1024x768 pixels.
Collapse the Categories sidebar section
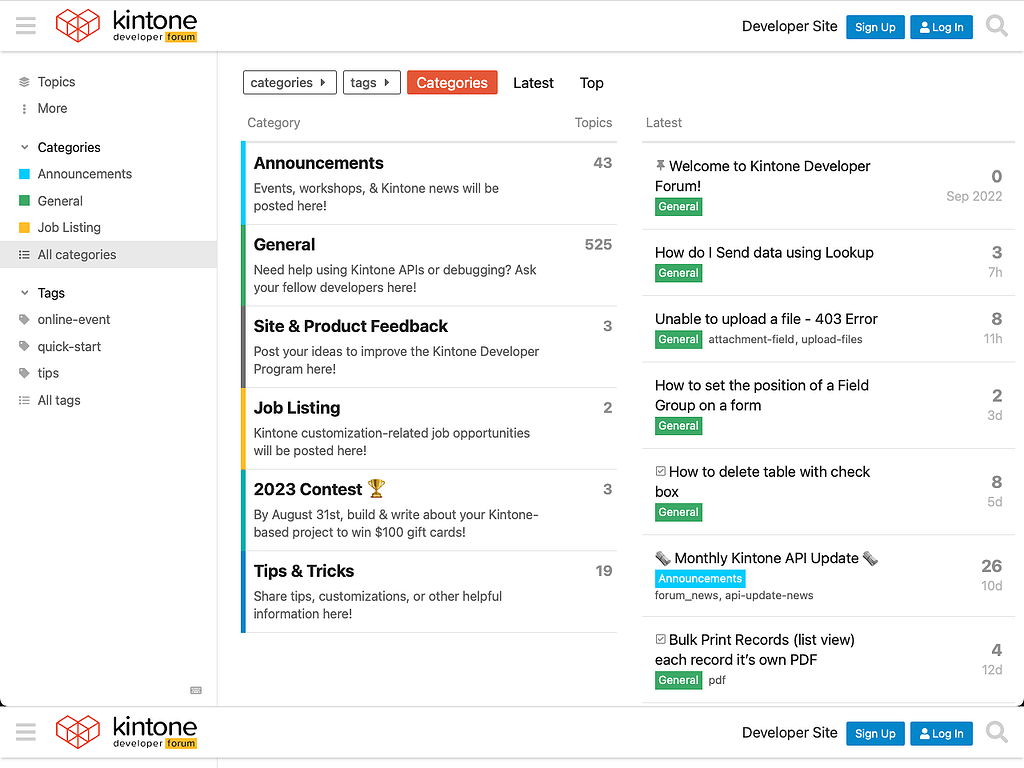25,148
